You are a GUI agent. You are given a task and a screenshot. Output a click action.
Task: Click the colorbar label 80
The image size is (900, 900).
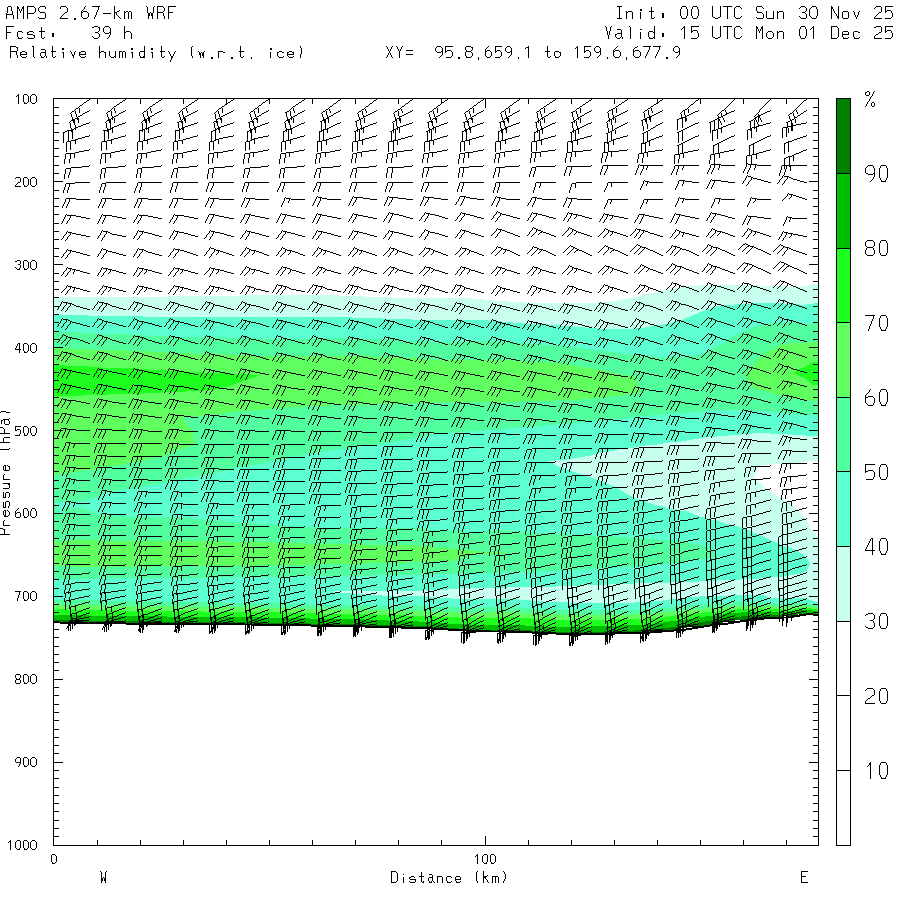876,249
